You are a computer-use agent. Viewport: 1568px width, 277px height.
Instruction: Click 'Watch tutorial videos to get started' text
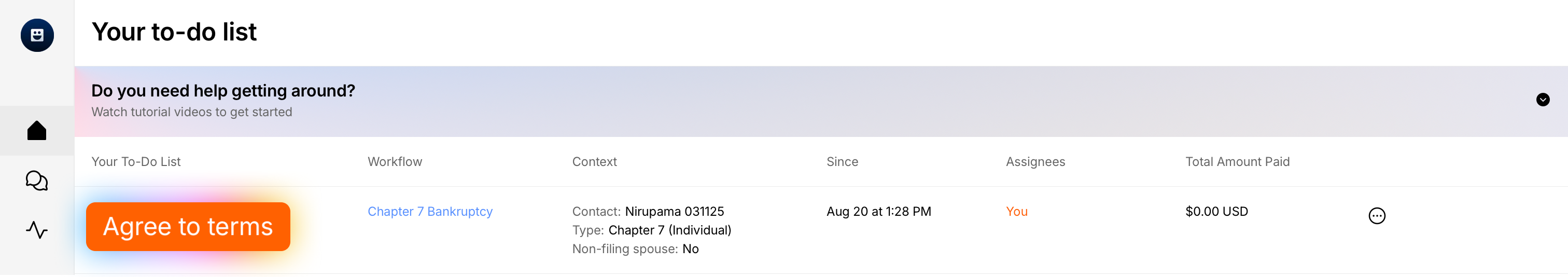coord(192,112)
